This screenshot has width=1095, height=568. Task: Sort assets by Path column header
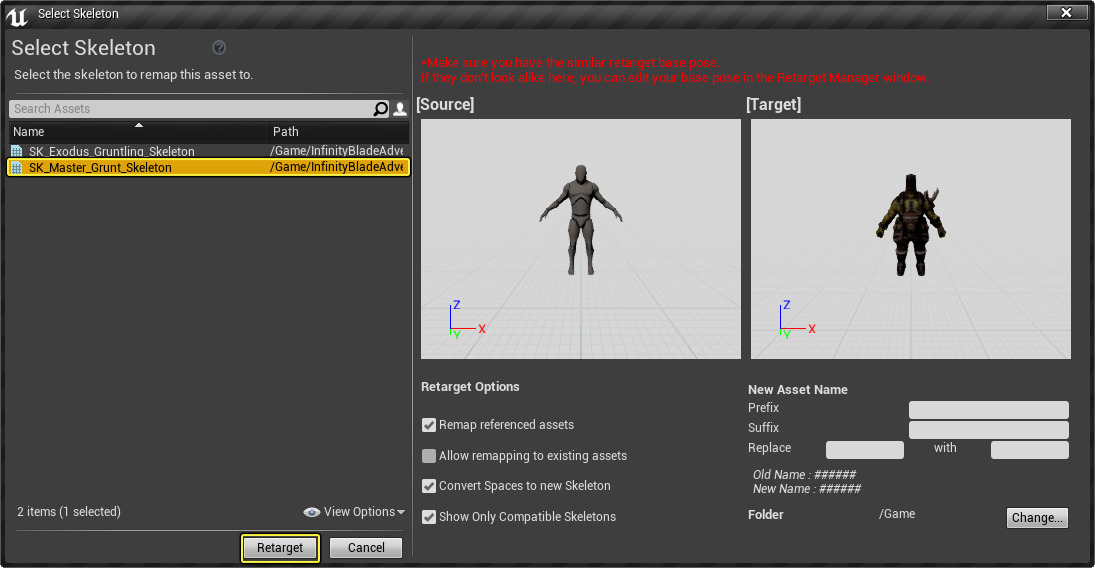286,132
